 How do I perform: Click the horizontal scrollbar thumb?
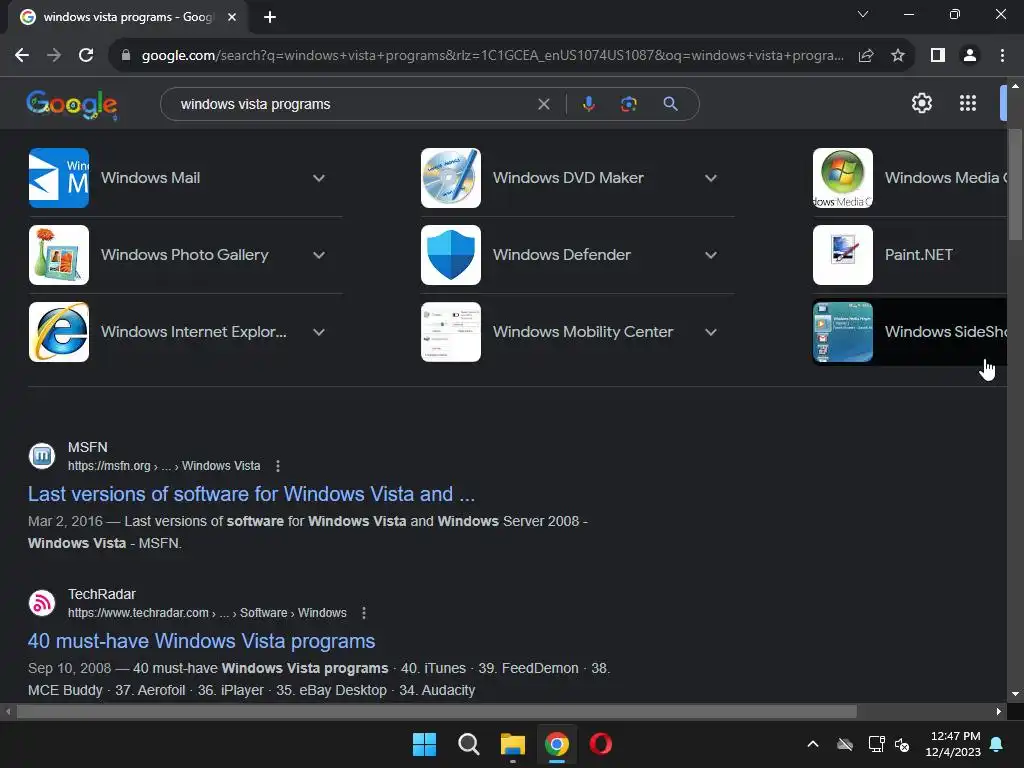tap(436, 711)
